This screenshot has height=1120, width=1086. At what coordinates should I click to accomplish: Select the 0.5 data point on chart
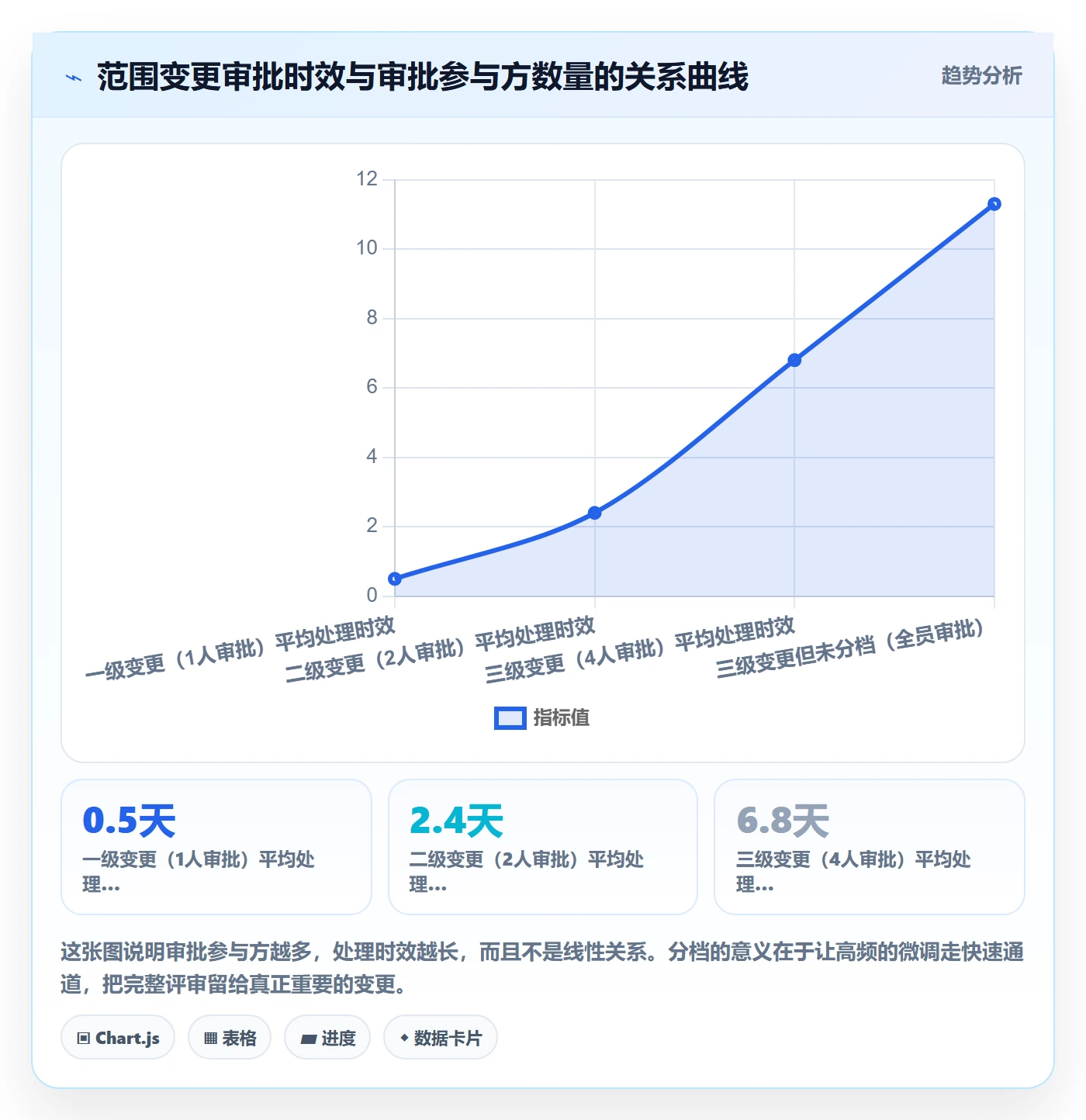click(x=395, y=579)
